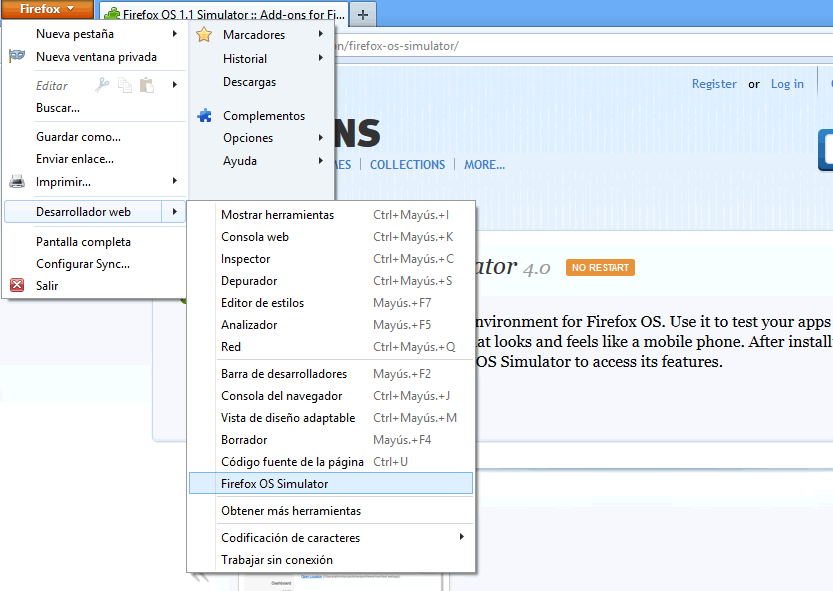Screen dimensions: 833x591
Task: View Código fuente de la página
Action: [x=330, y=462]
